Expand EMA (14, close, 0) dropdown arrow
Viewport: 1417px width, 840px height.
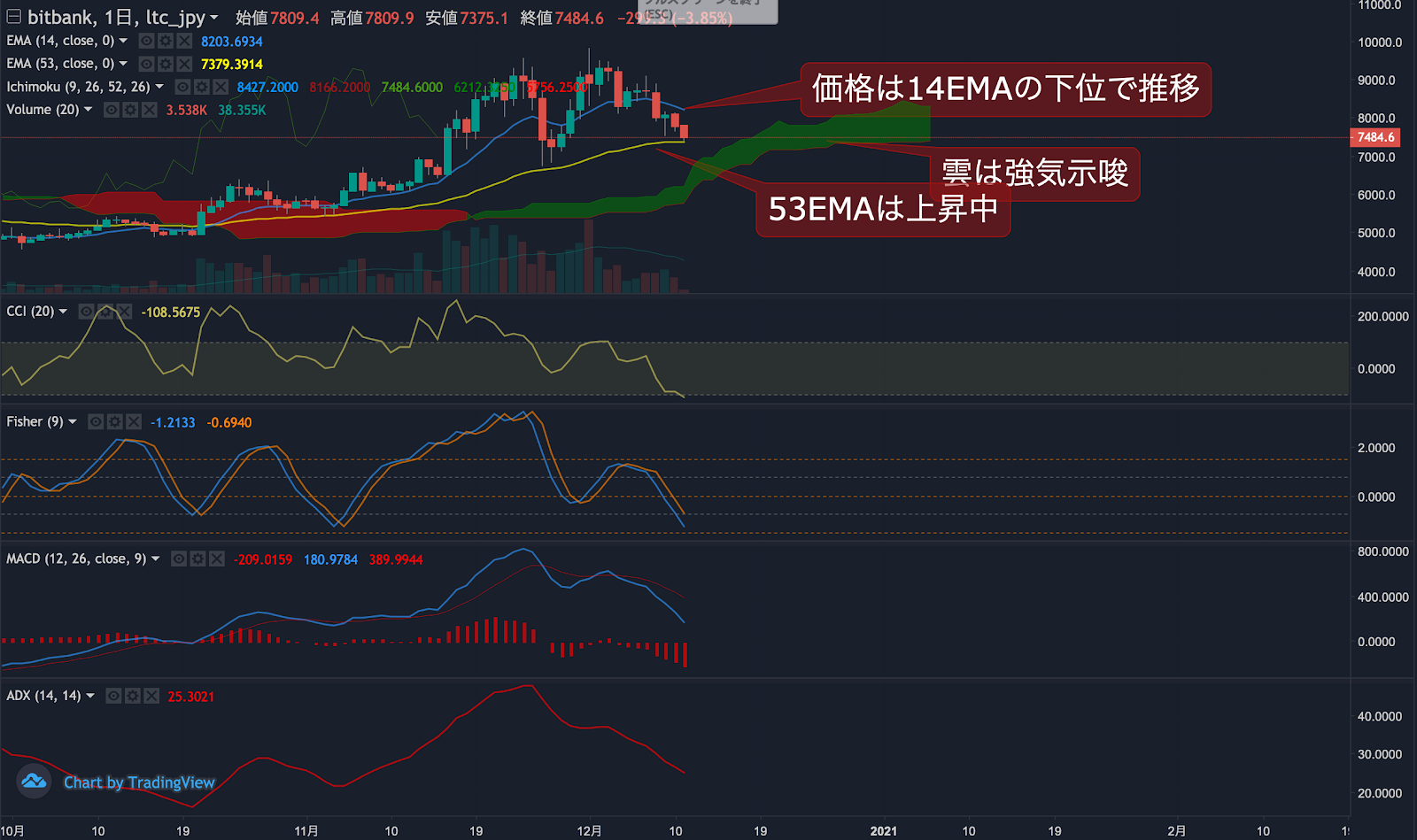(123, 41)
